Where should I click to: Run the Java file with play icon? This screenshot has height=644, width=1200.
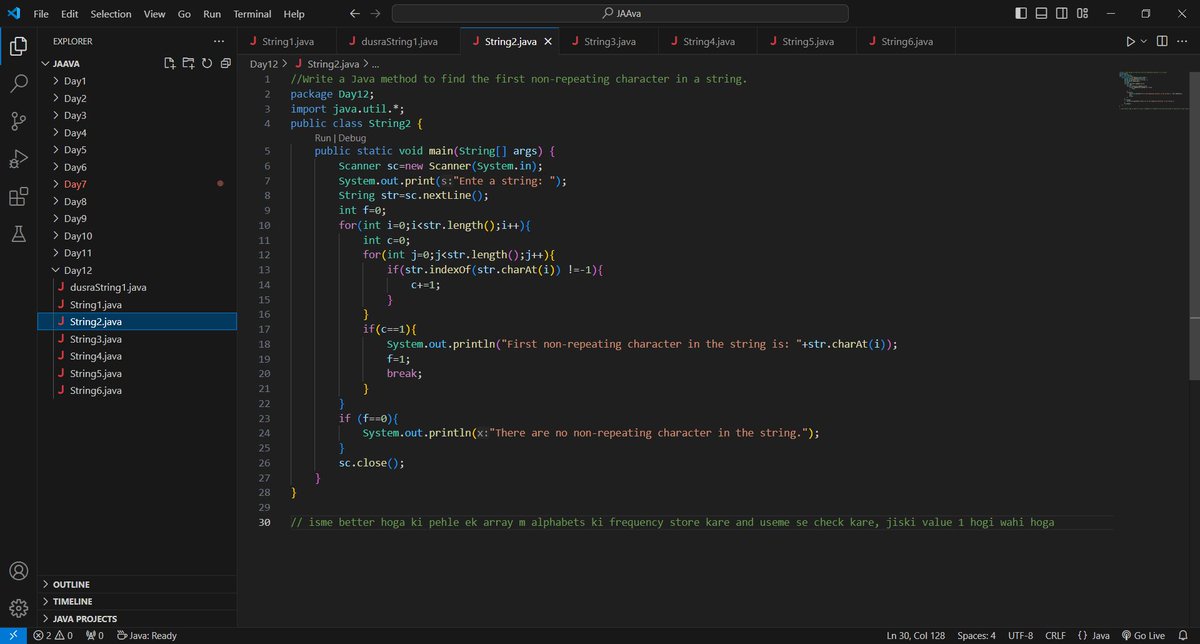[1130, 41]
